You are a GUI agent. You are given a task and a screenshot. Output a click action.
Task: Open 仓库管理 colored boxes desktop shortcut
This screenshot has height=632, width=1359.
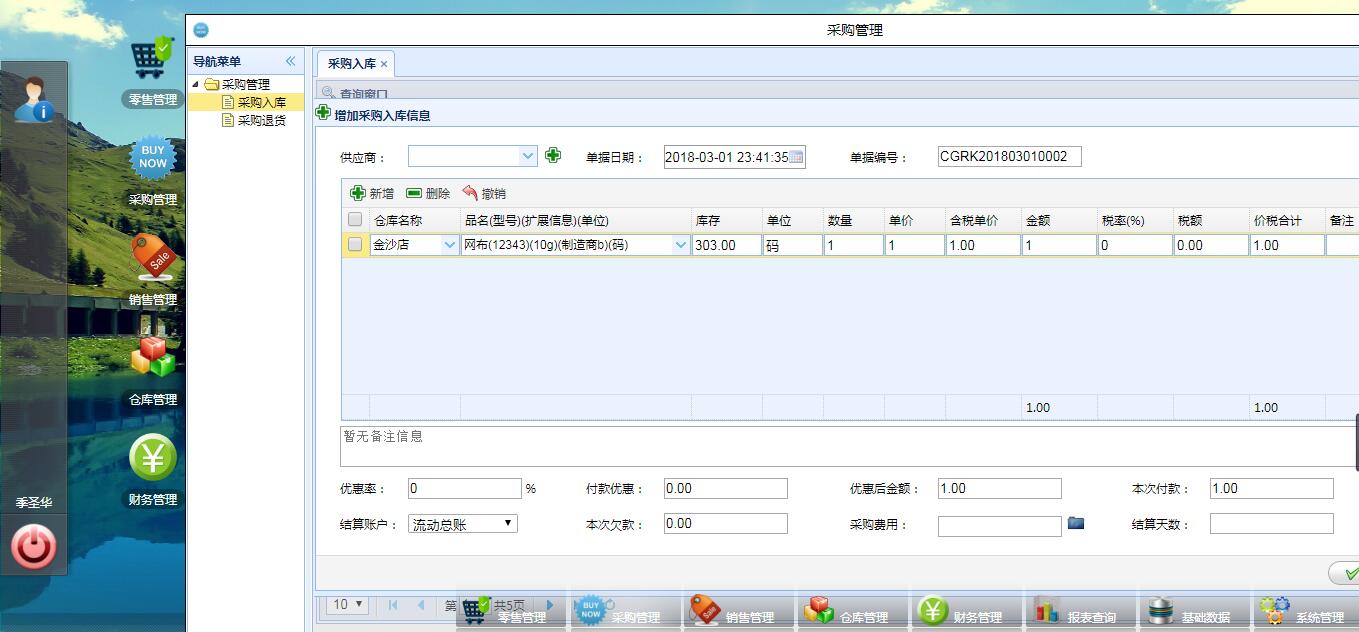click(152, 370)
